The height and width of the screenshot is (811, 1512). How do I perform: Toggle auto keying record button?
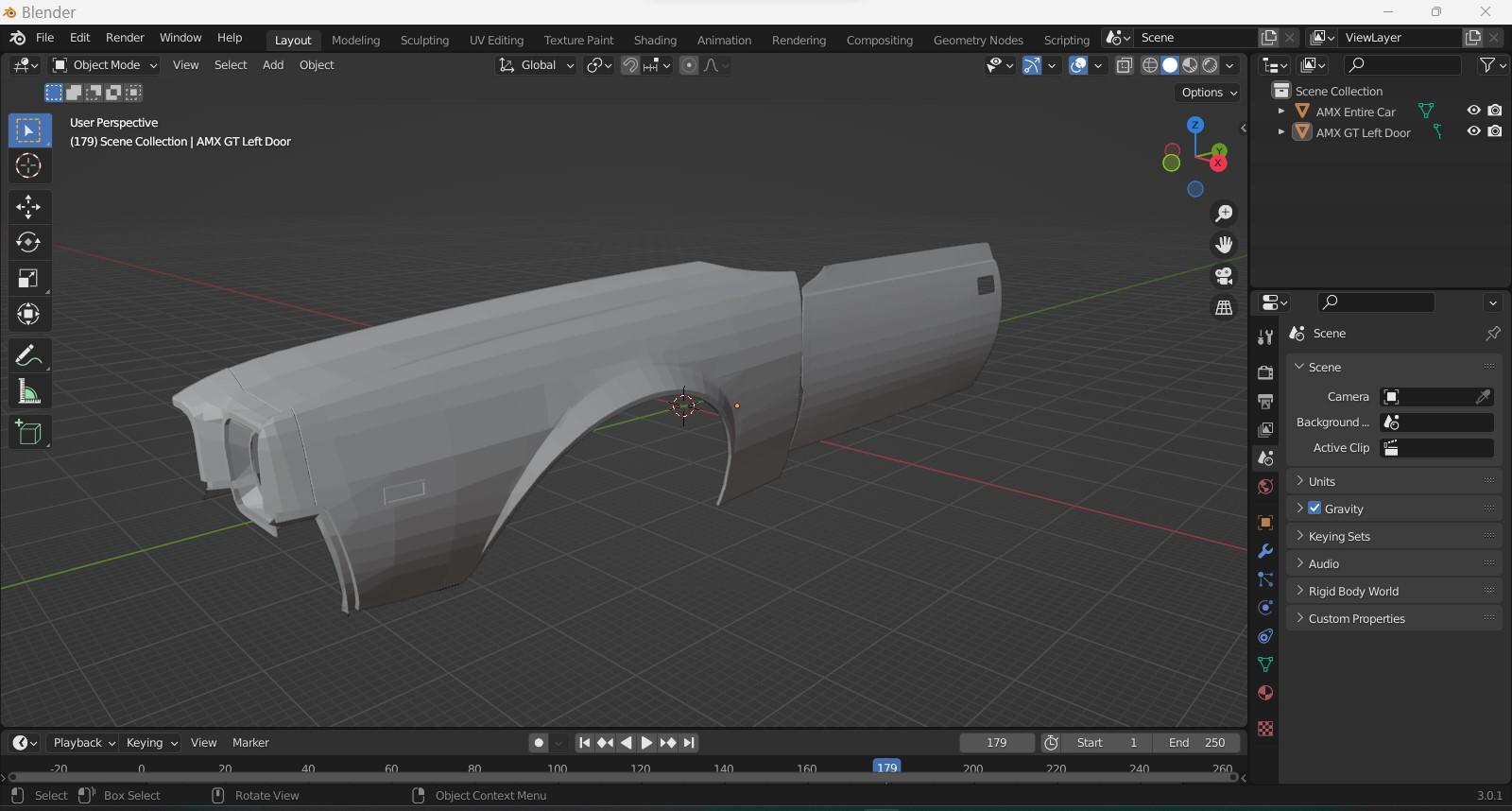tap(539, 743)
